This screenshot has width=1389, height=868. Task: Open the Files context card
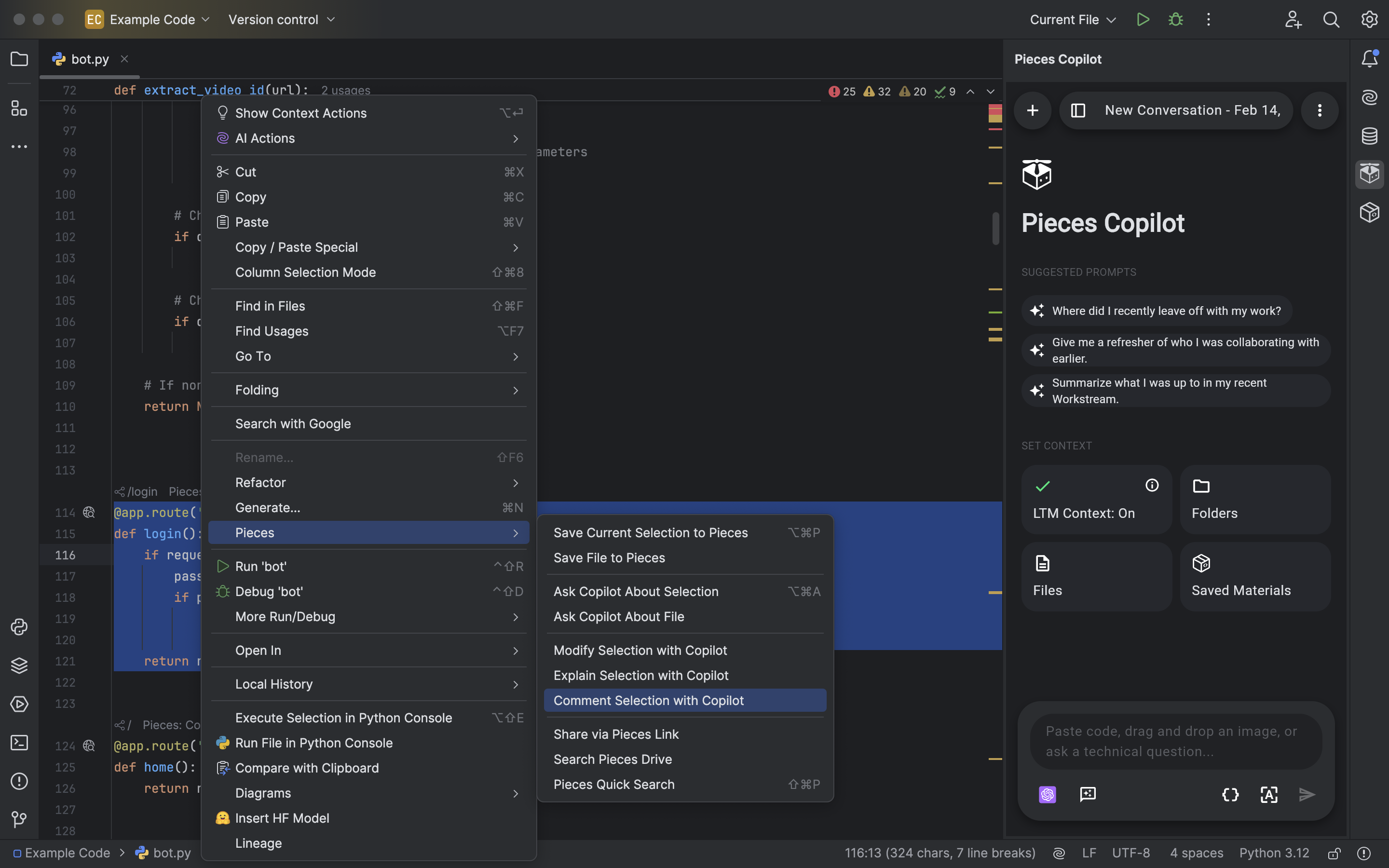[1096, 576]
